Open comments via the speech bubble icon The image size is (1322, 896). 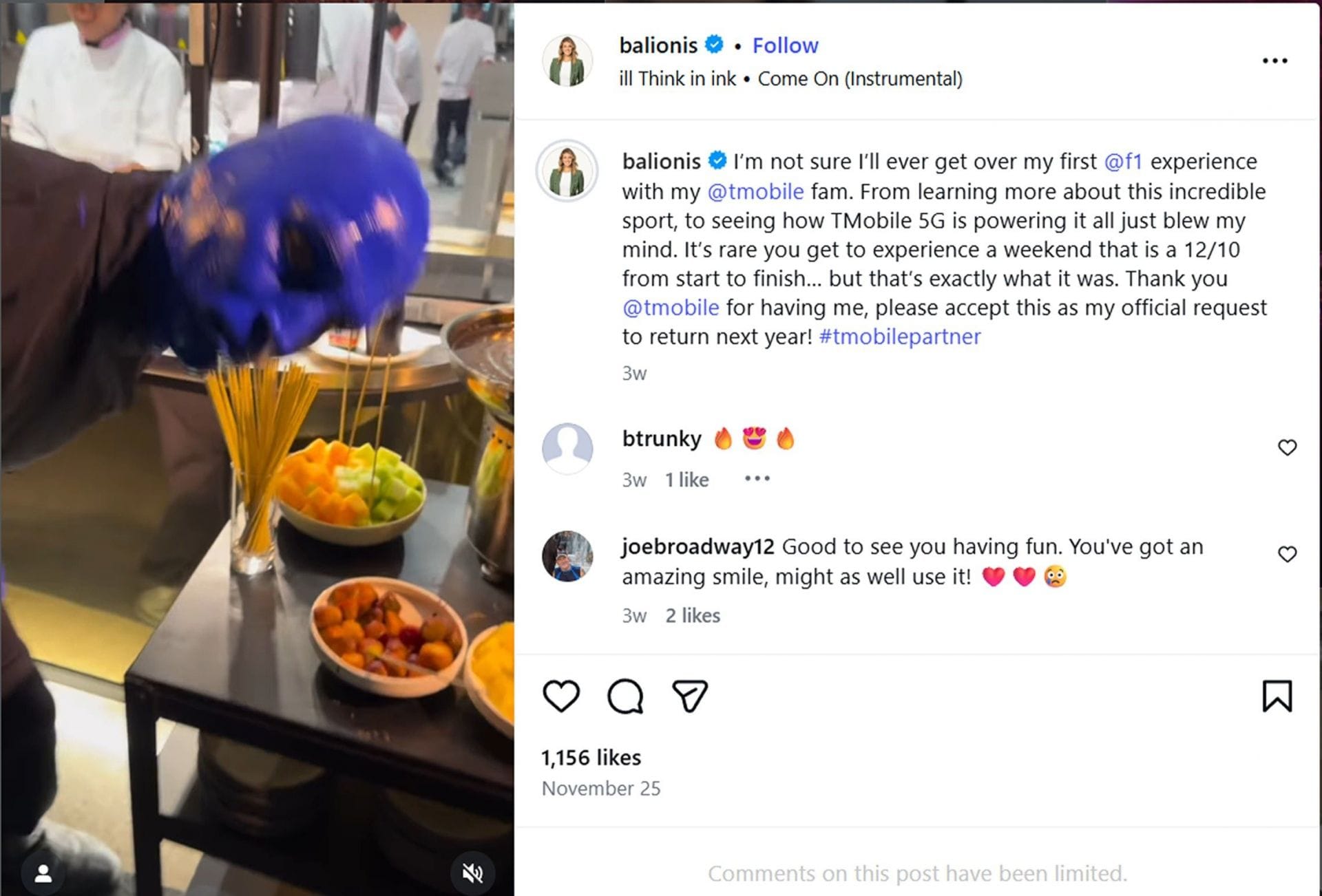click(x=625, y=695)
